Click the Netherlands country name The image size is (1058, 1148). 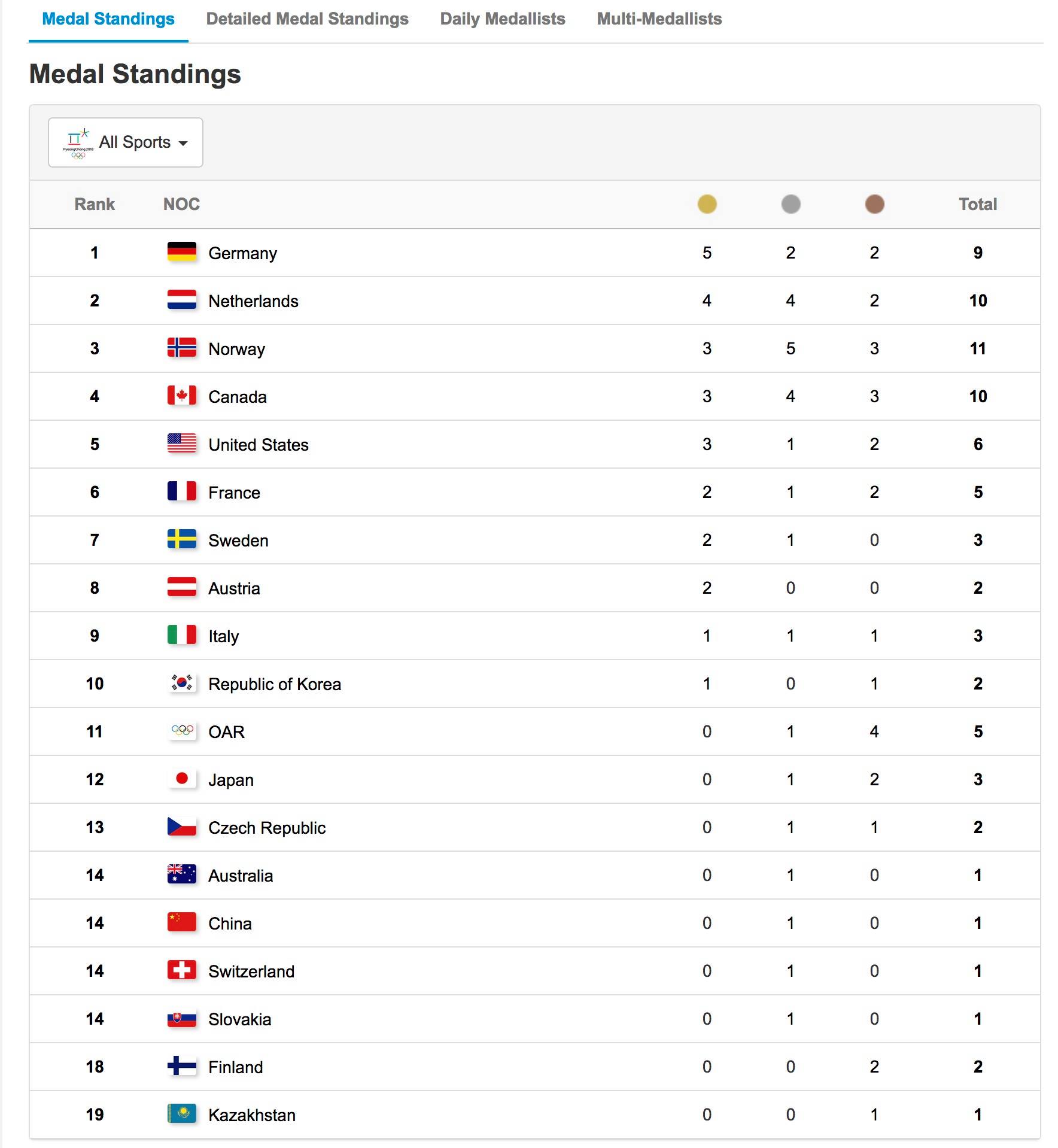click(253, 301)
